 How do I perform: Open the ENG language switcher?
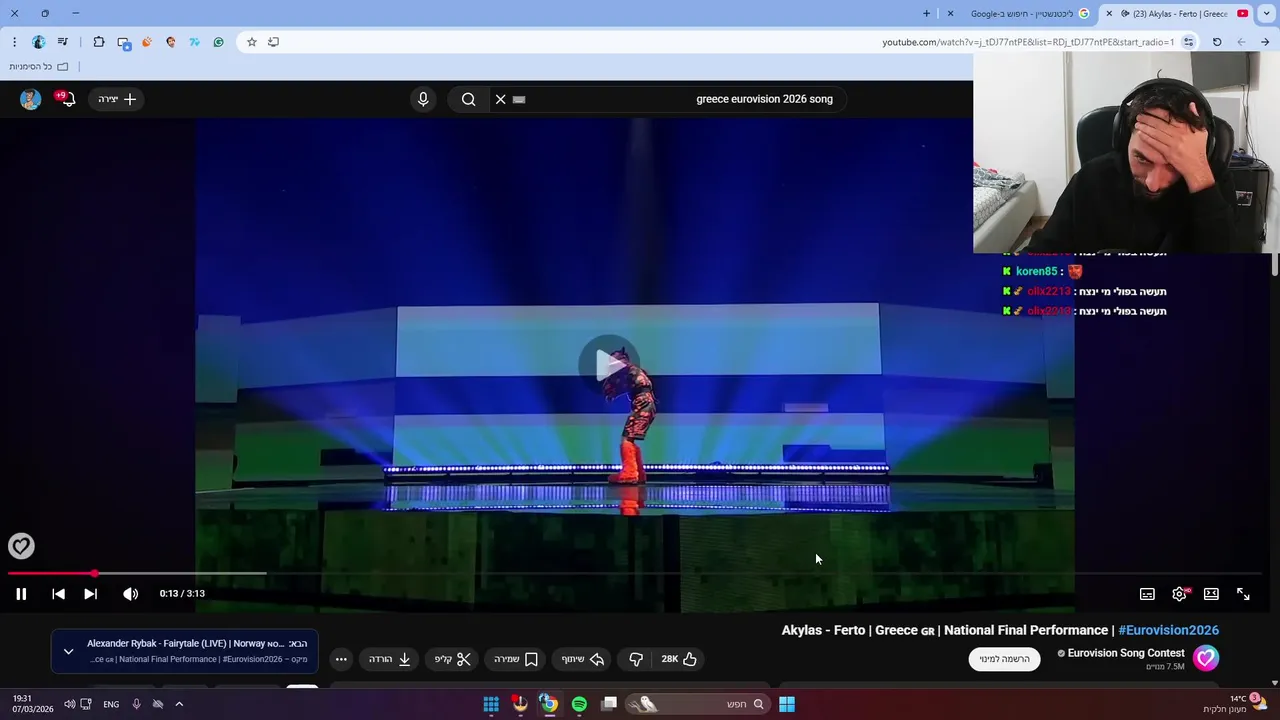(111, 704)
